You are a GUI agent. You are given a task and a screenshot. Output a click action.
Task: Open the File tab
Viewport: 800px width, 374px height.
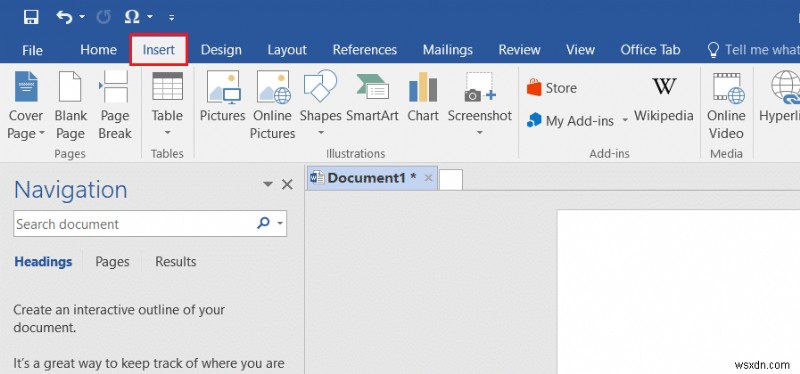coord(32,50)
